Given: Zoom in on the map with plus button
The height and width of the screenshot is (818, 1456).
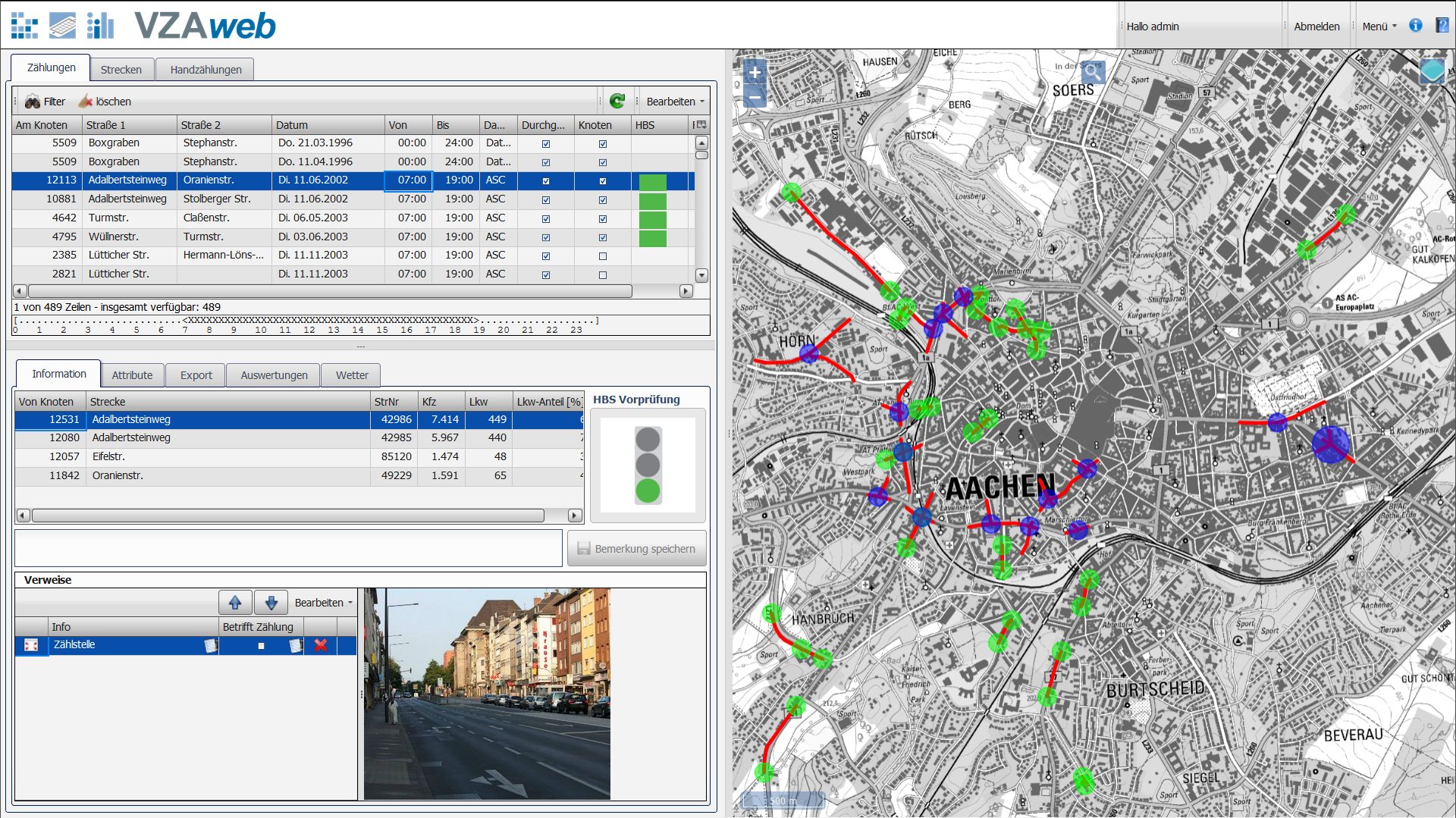Looking at the screenshot, I should click(x=755, y=72).
